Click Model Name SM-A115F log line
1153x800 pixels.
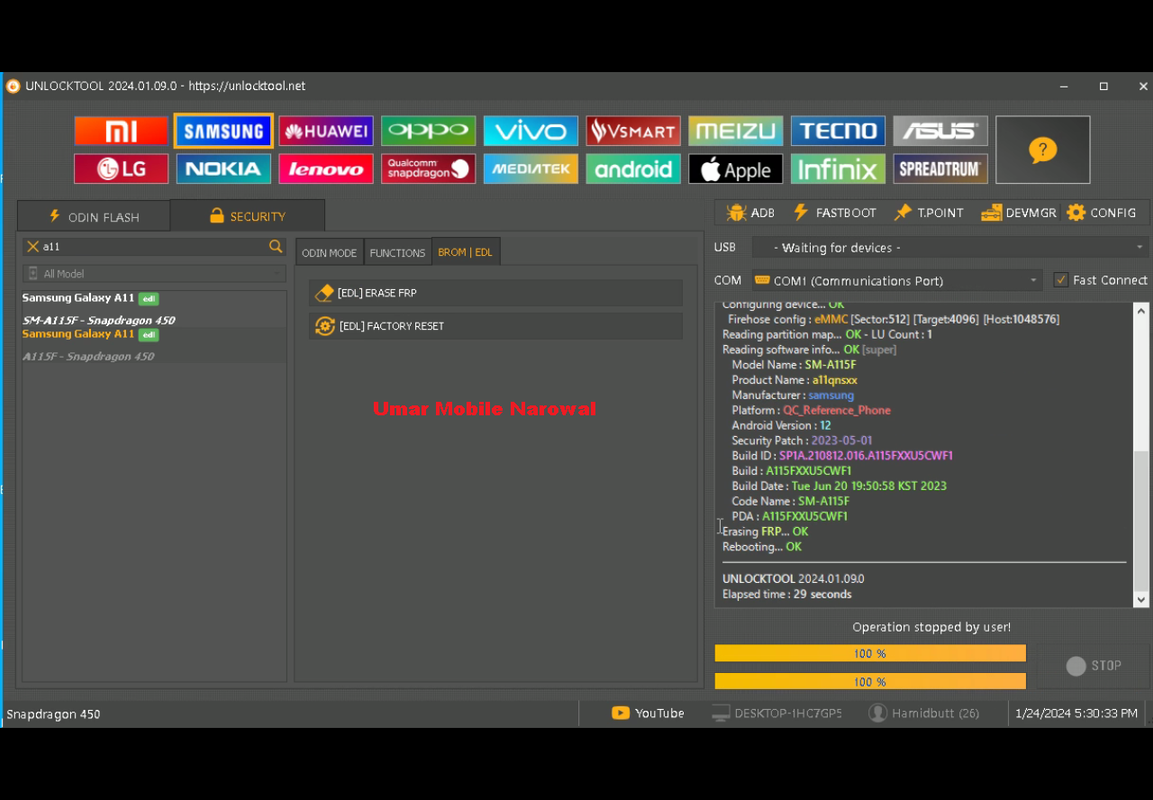793,365
